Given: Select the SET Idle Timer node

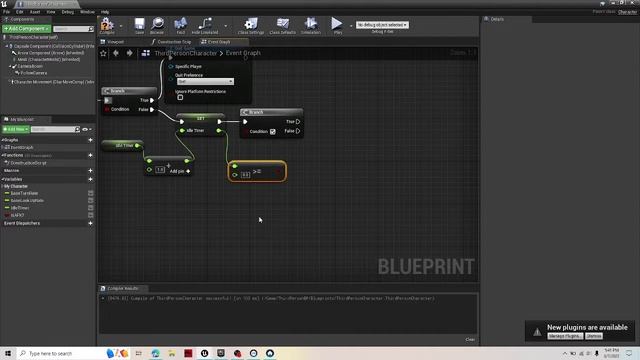Looking at the screenshot, I should (200, 125).
